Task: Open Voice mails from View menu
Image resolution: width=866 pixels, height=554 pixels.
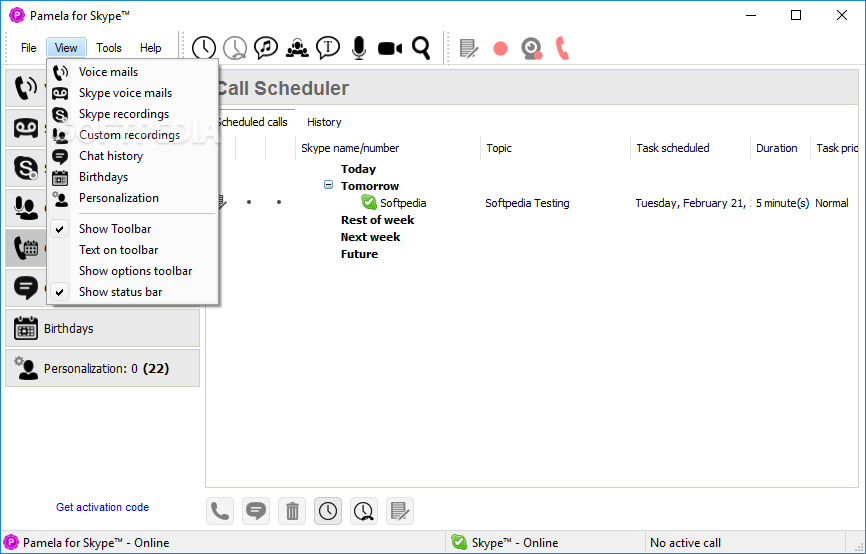Action: (x=133, y=72)
